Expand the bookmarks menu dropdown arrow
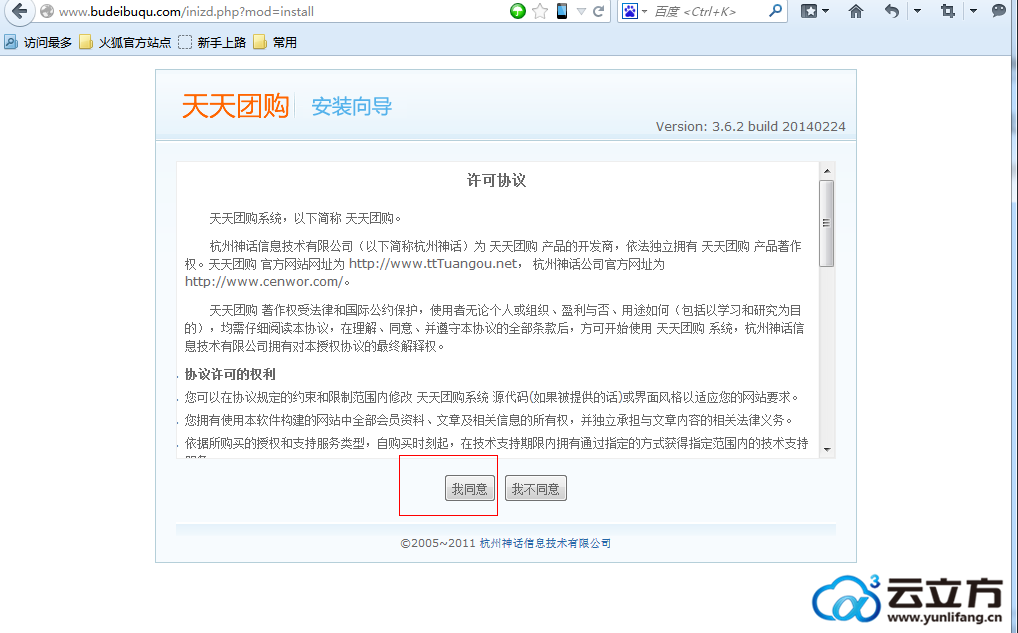The image size is (1018, 633). (826, 11)
